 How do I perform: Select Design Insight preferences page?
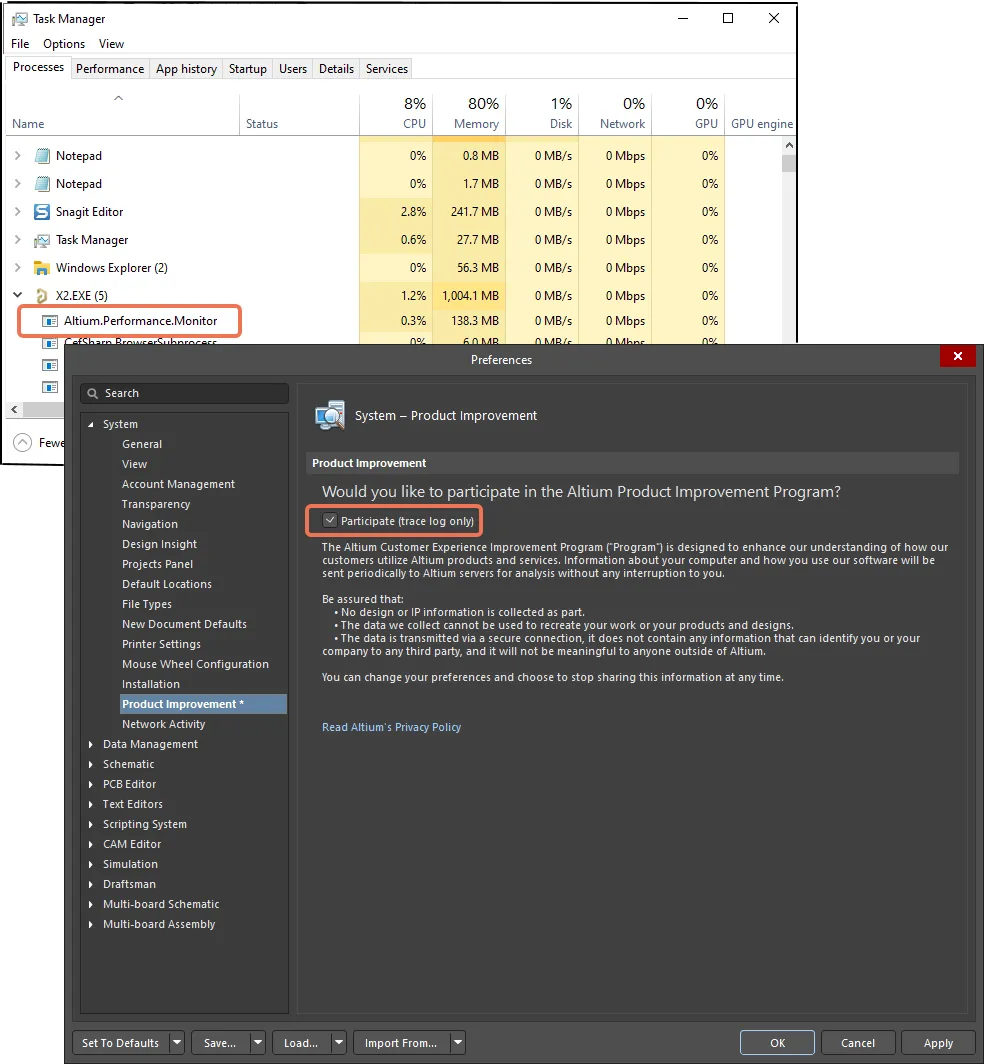159,544
